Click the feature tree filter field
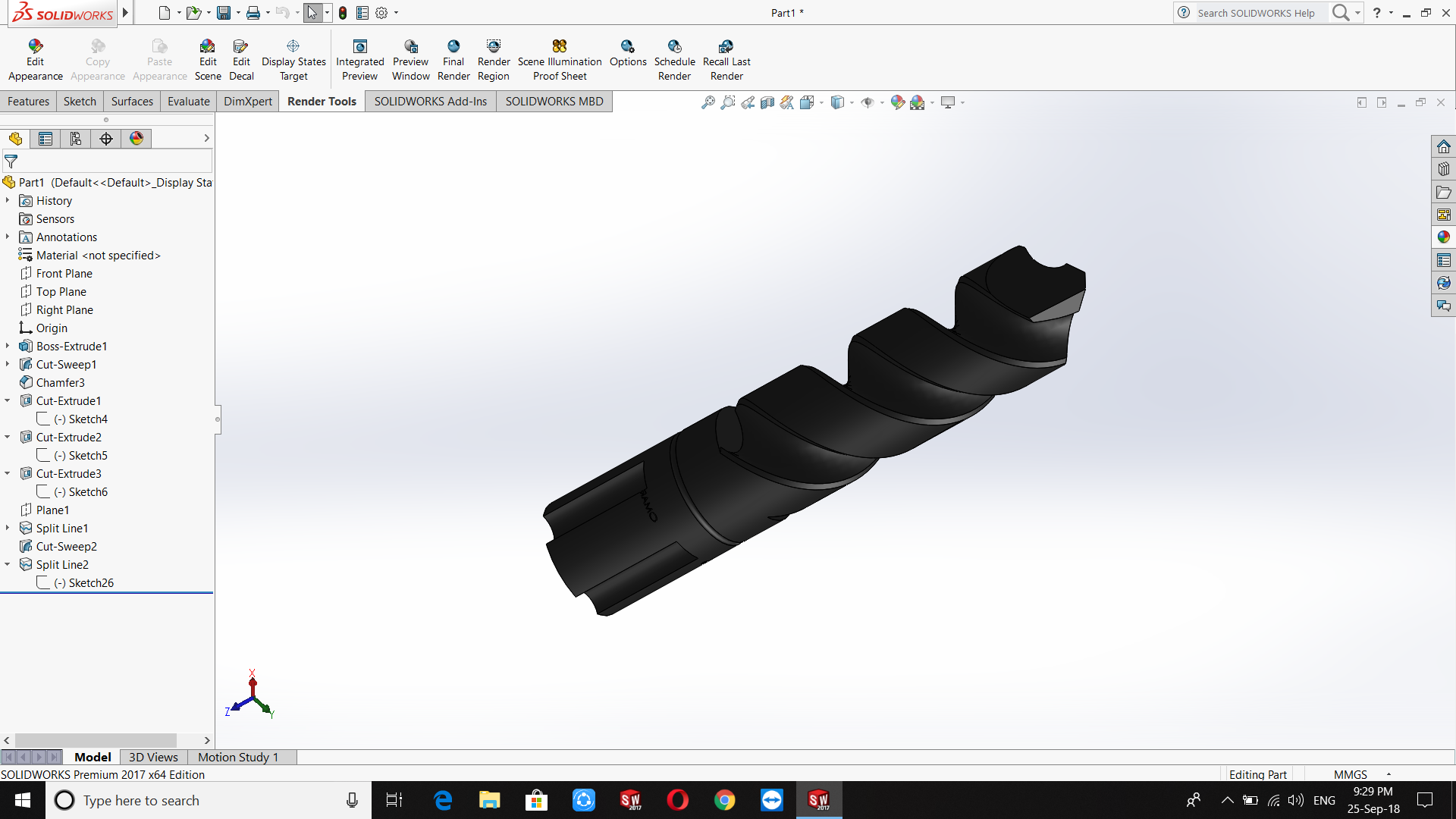 pyautogui.click(x=108, y=161)
